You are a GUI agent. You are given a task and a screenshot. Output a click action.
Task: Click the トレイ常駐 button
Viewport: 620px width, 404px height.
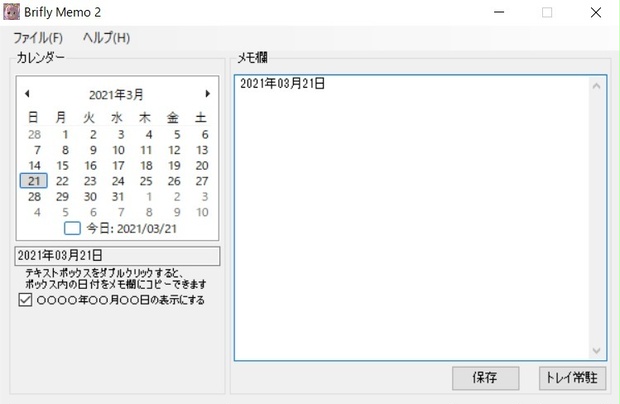click(x=572, y=378)
